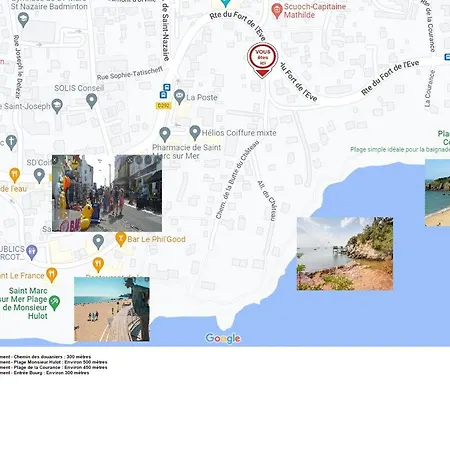
Task: Click the 'All. du Château' street name
Action: [267, 201]
